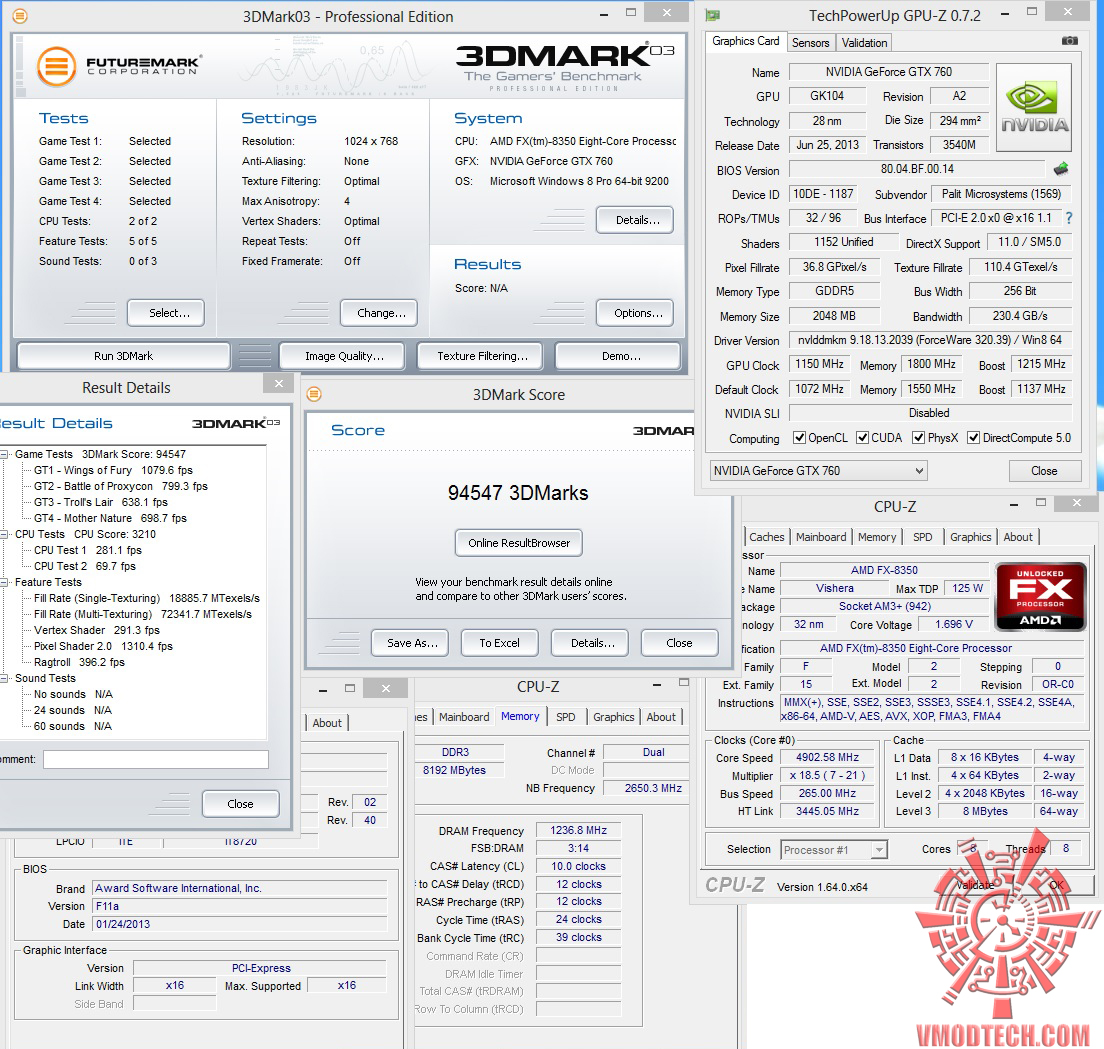Screen dimensions: 1104x1049
Task: Open About tab in front CPU-Z window
Action: click(1018, 537)
